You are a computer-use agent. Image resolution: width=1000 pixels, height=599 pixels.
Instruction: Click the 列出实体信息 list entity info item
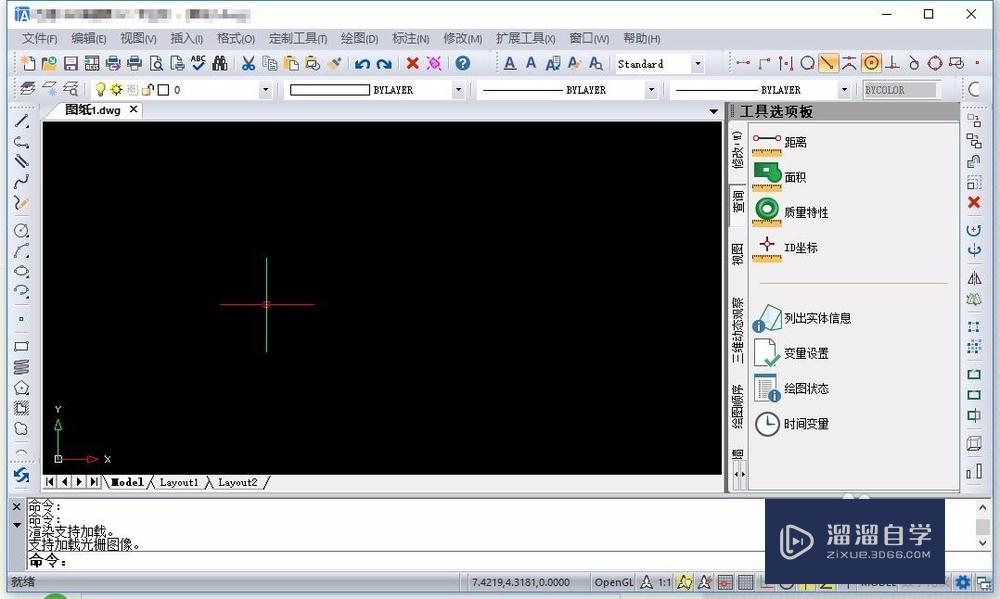coord(818,317)
